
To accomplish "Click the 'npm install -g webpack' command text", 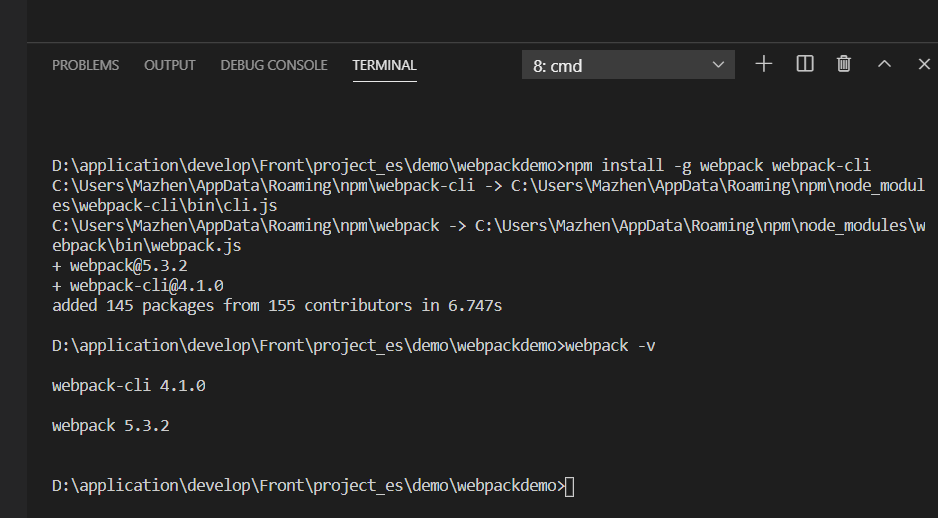I will tap(665, 165).
